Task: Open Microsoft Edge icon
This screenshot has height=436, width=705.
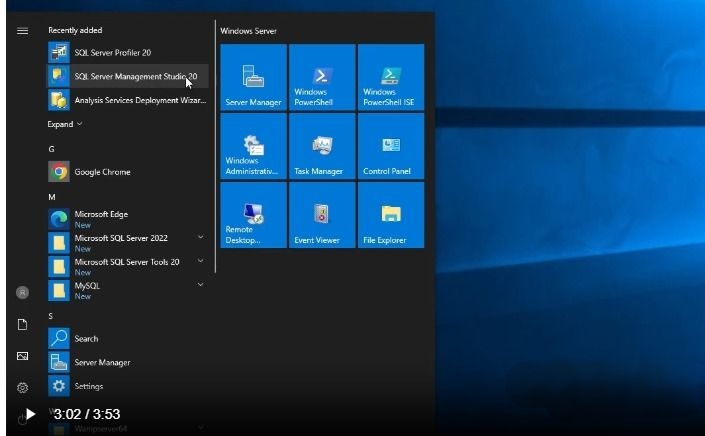Action: pyautogui.click(x=59, y=219)
